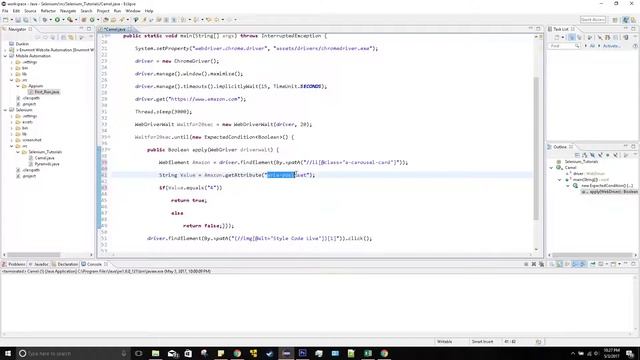Click the Last Edit Location icon
This screenshot has height=360, width=640.
(x=209, y=20)
